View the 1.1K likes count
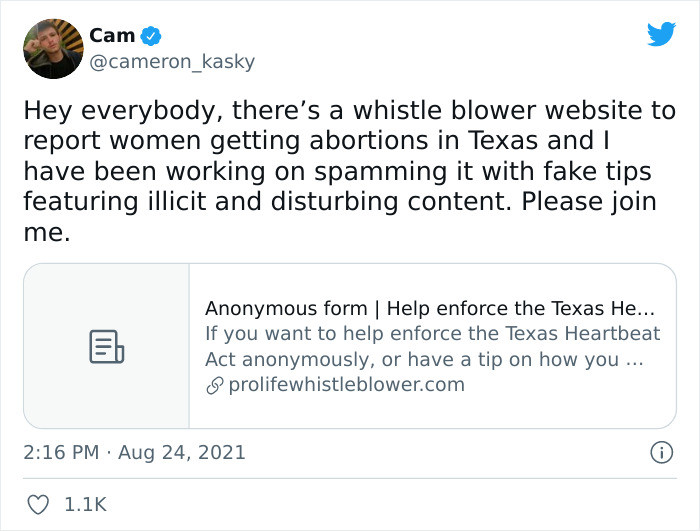This screenshot has height=531, width=700. [85, 505]
